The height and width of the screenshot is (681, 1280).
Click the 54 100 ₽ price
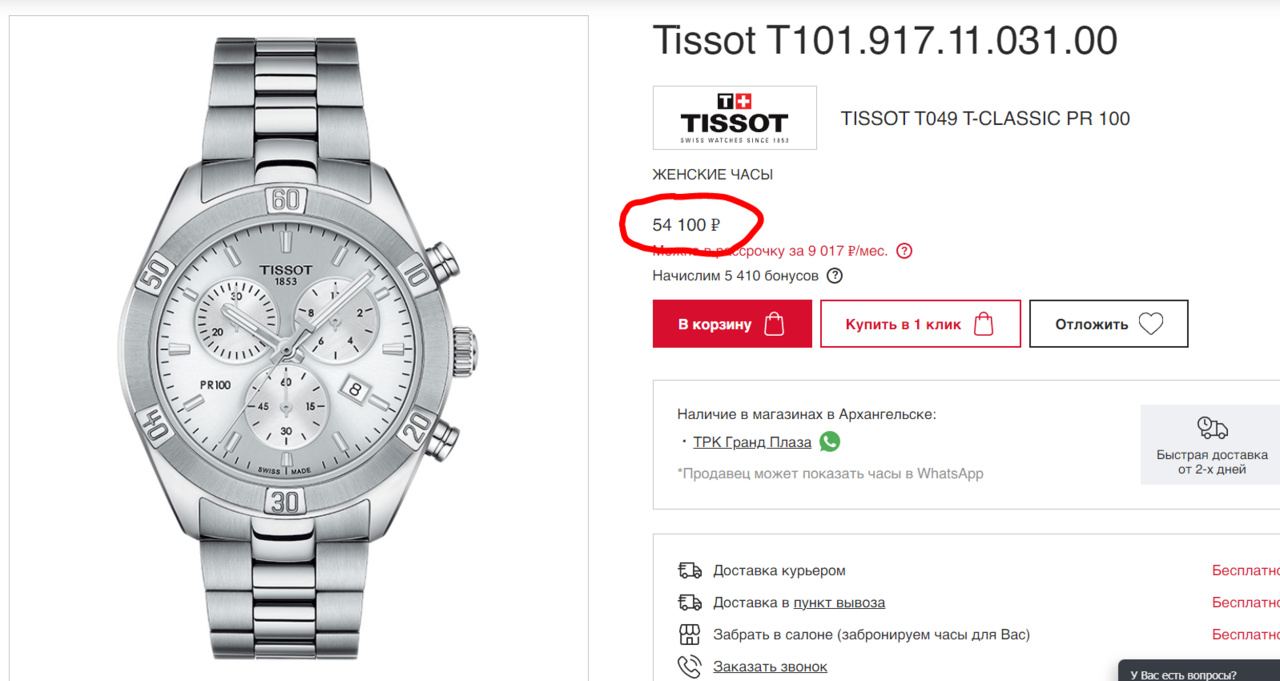687,225
